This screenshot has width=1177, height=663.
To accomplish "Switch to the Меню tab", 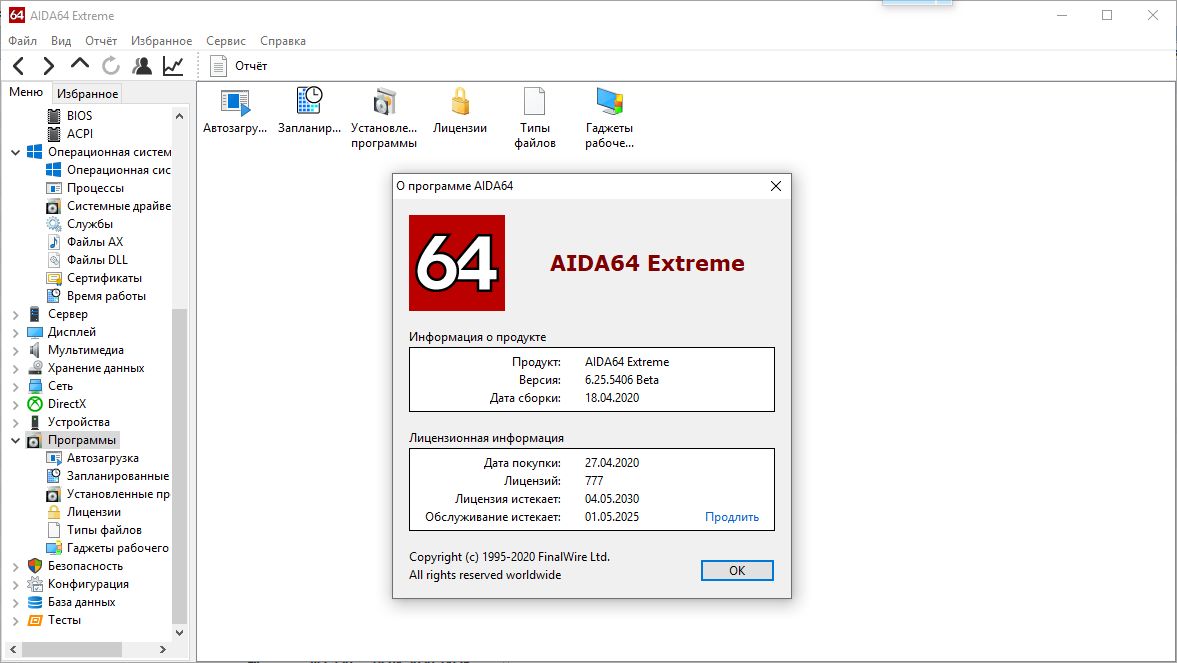I will (x=26, y=92).
